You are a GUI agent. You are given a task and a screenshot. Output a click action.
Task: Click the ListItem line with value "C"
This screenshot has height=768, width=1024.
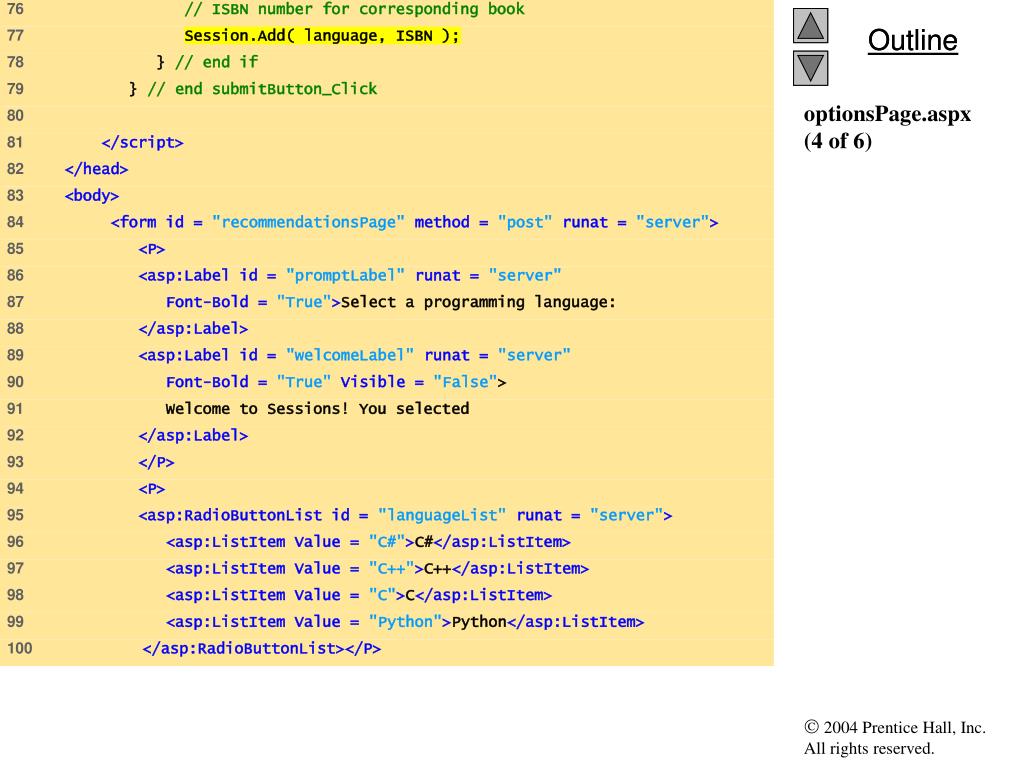(359, 596)
